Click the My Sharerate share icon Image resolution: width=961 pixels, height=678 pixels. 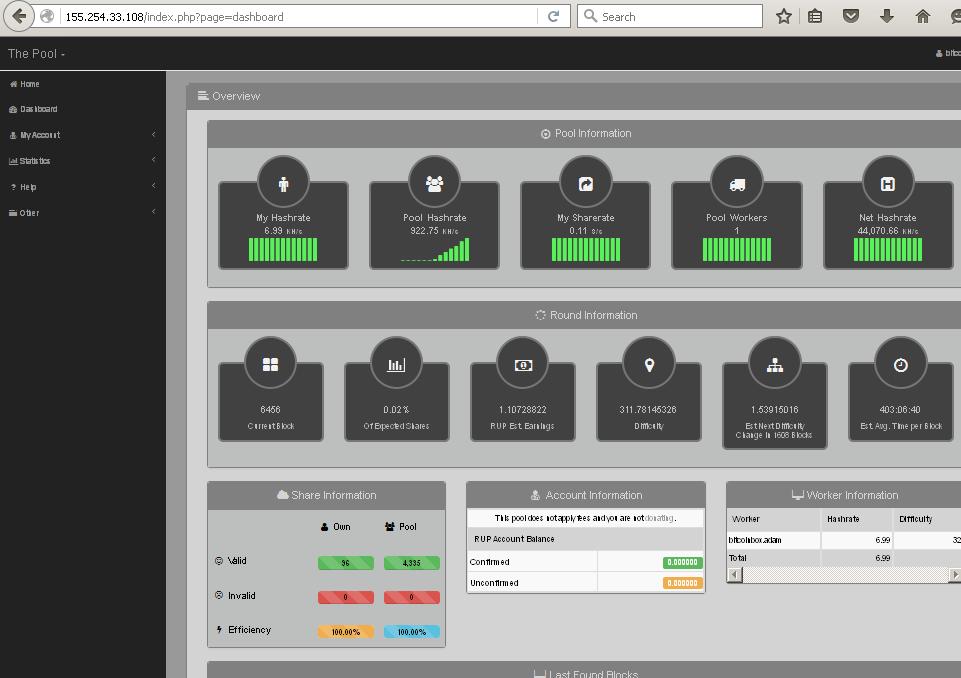tap(586, 184)
